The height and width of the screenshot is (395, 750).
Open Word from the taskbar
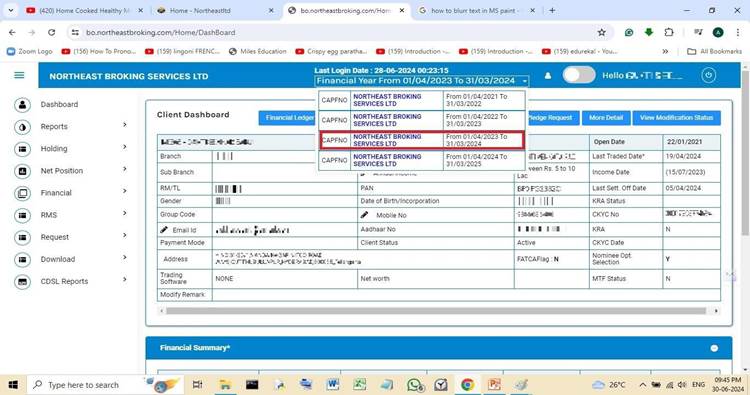coord(332,384)
